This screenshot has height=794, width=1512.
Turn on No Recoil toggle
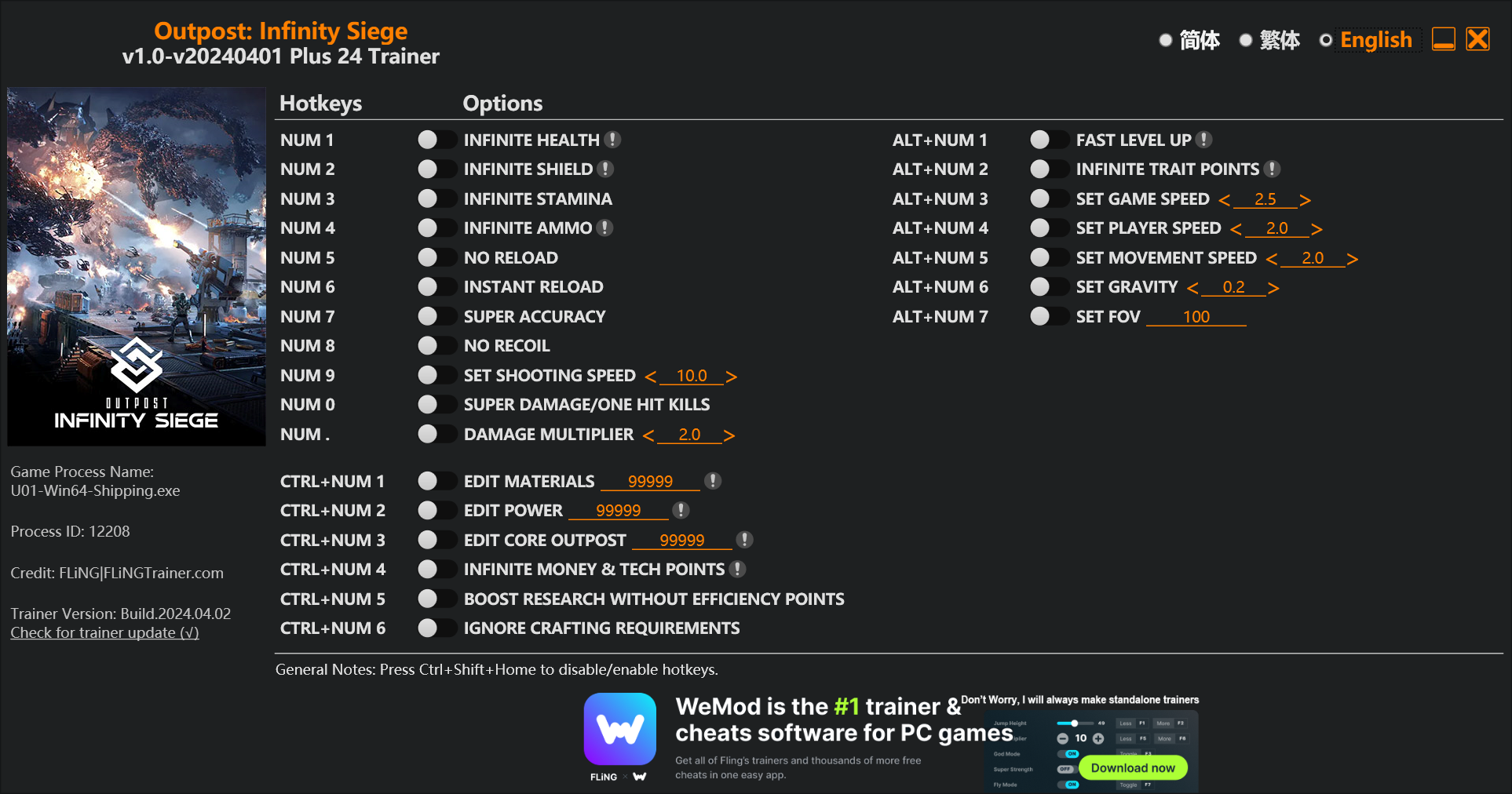436,345
